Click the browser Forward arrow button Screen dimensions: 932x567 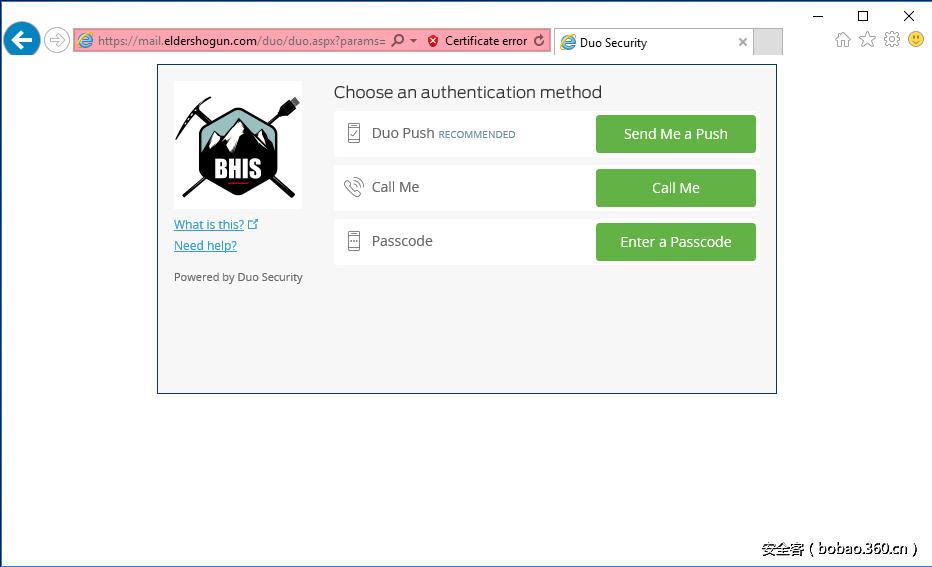click(57, 40)
